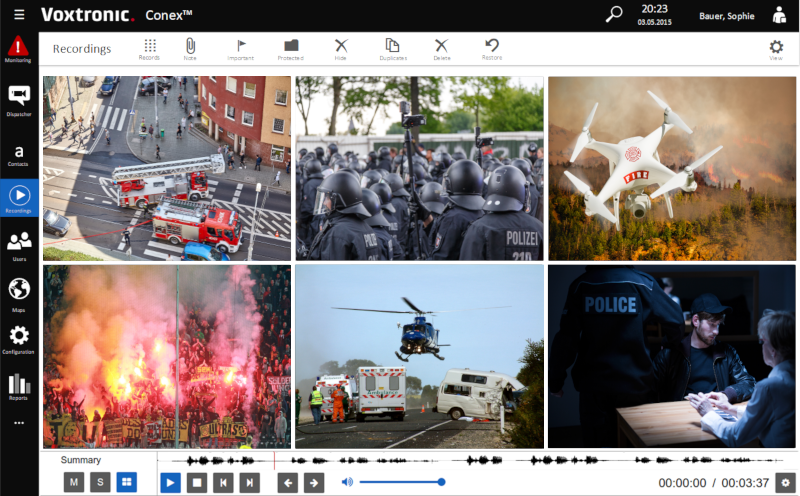The height and width of the screenshot is (496, 800).
Task: Add a Note with paperclip icon
Action: tap(190, 49)
